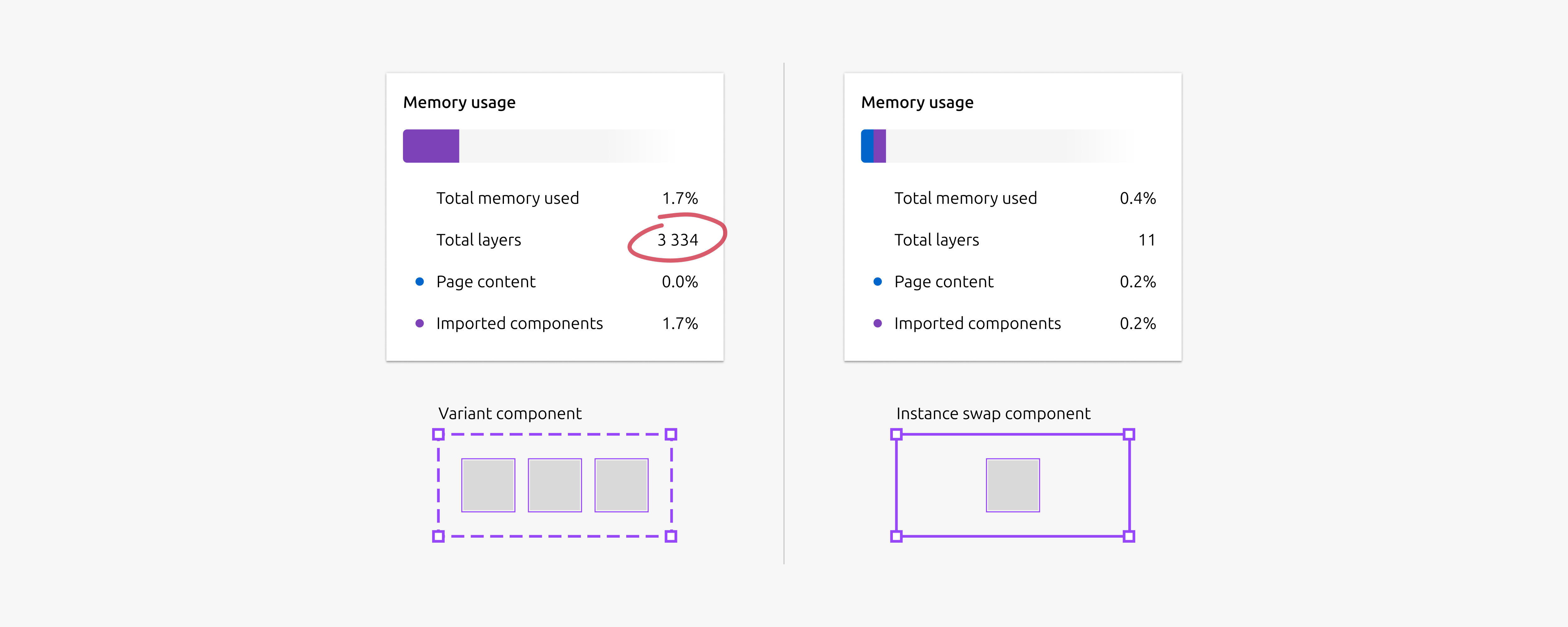The image size is (1568, 627).
Task: Select the third gray square in variant component
Action: pyautogui.click(x=622, y=485)
